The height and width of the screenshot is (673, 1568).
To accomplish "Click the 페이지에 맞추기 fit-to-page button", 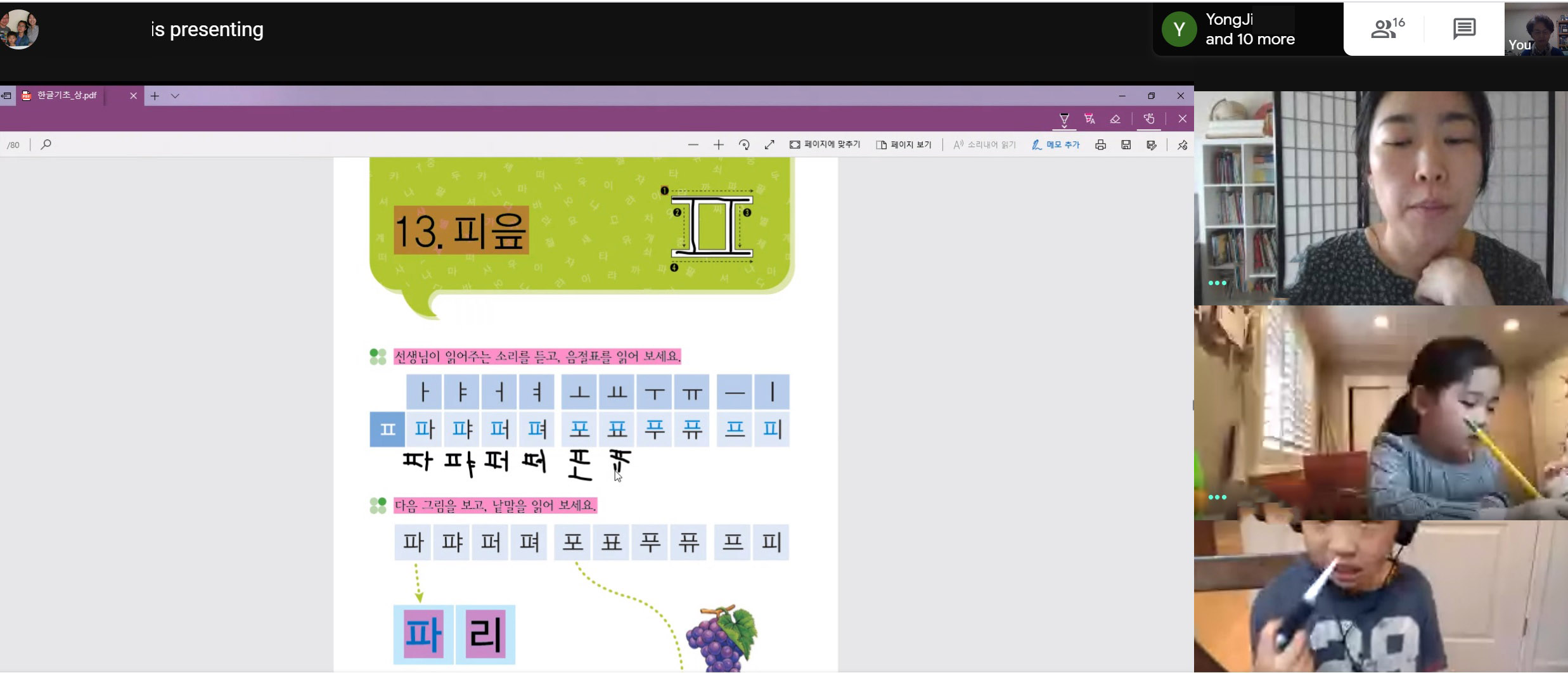I will 825,145.
